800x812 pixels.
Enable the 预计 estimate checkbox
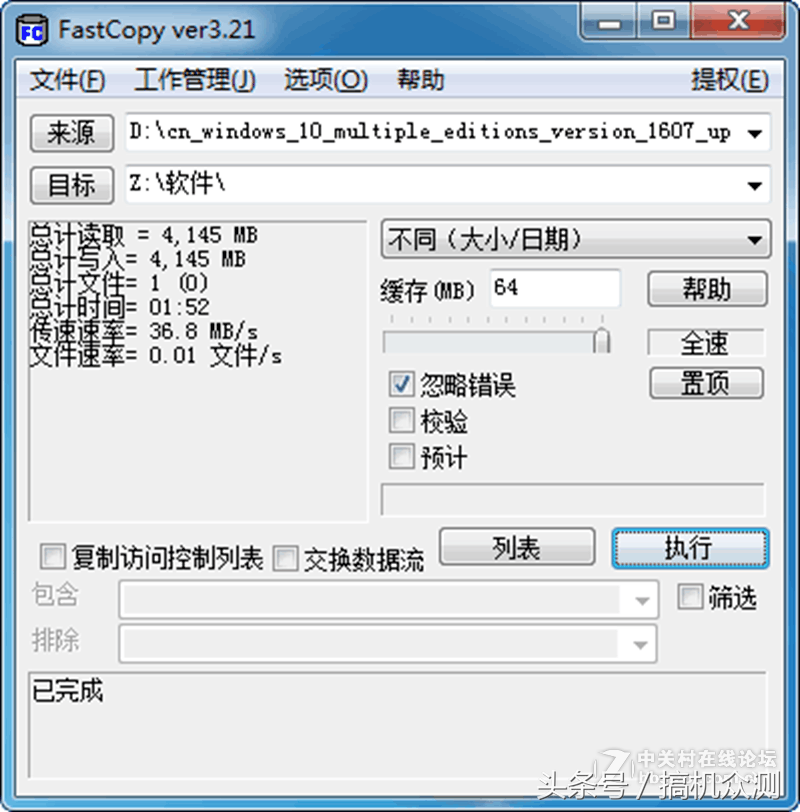click(x=401, y=456)
